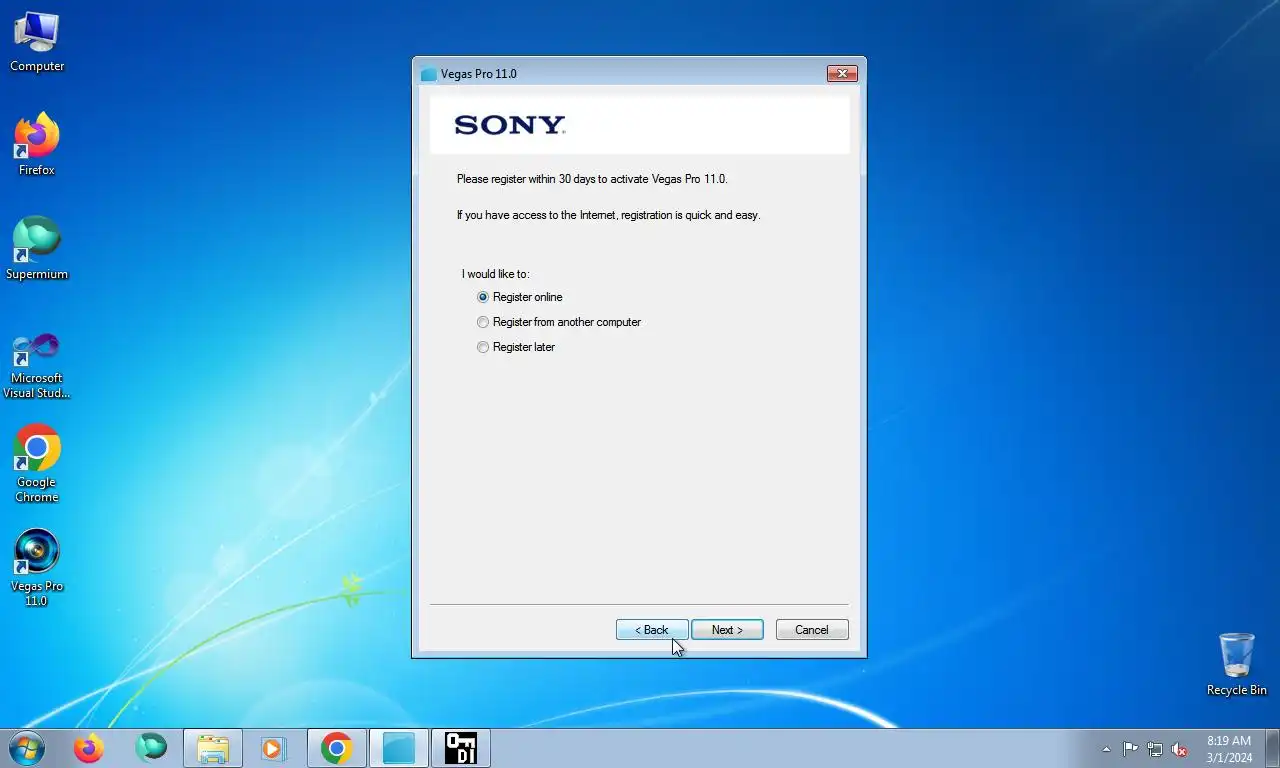Screen dimensions: 1280x768
Task: Open Windows Media Player from the taskbar
Action: (x=274, y=748)
